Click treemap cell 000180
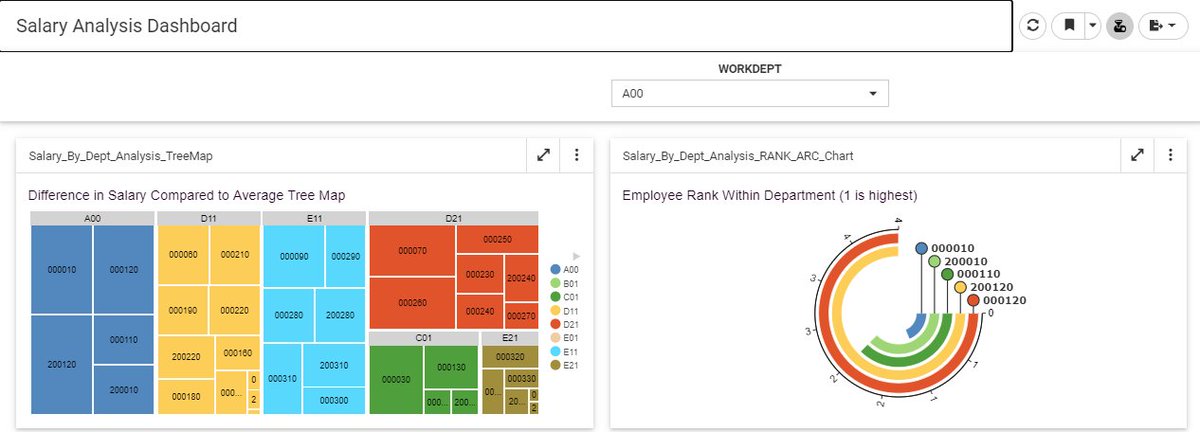Screen dimensions: 1200x432 pyautogui.click(x=186, y=396)
